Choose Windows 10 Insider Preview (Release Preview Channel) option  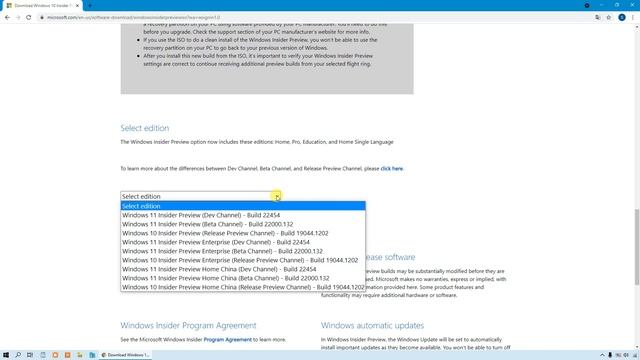point(243,233)
